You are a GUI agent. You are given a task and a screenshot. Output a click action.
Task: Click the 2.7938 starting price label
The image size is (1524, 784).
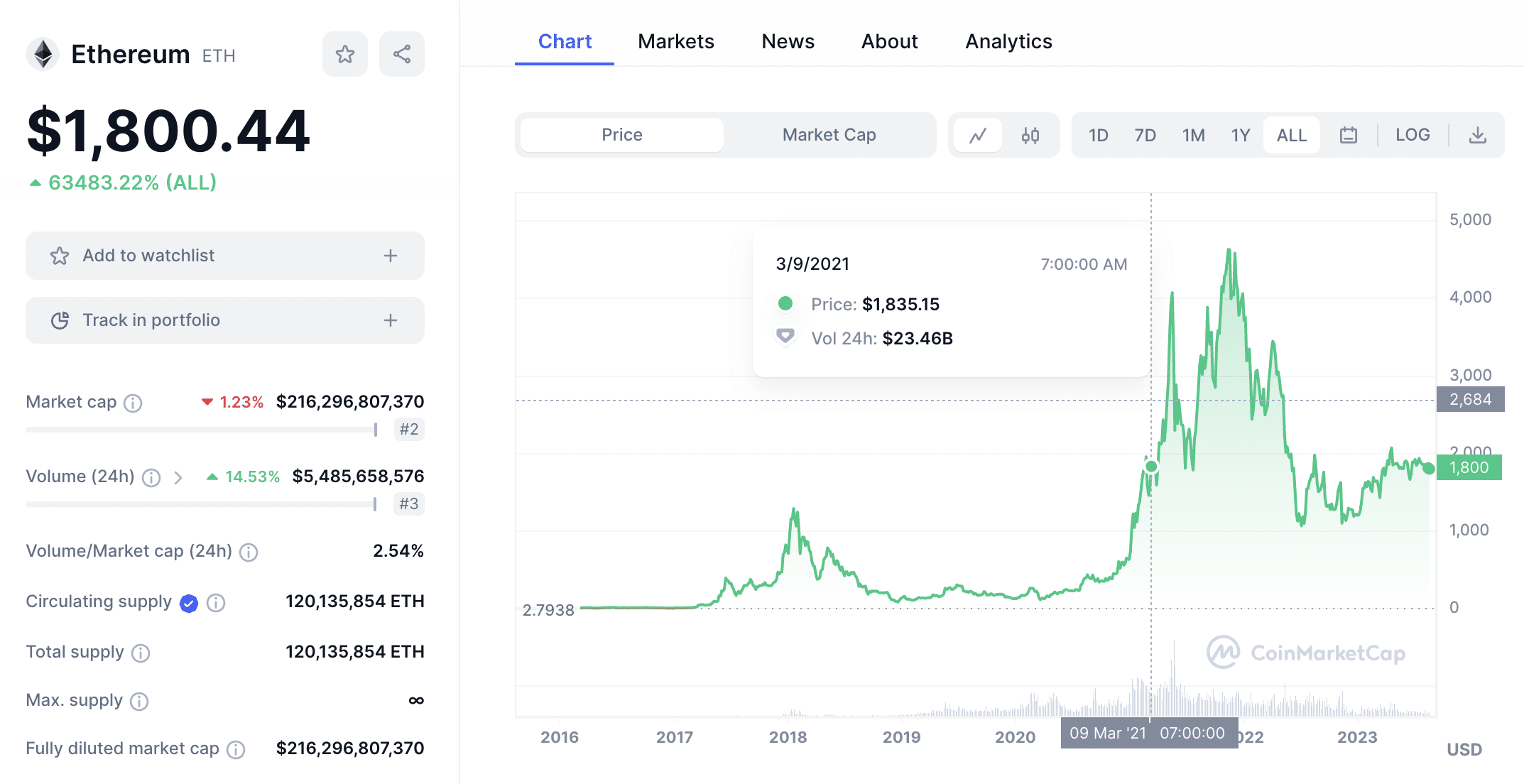point(548,610)
